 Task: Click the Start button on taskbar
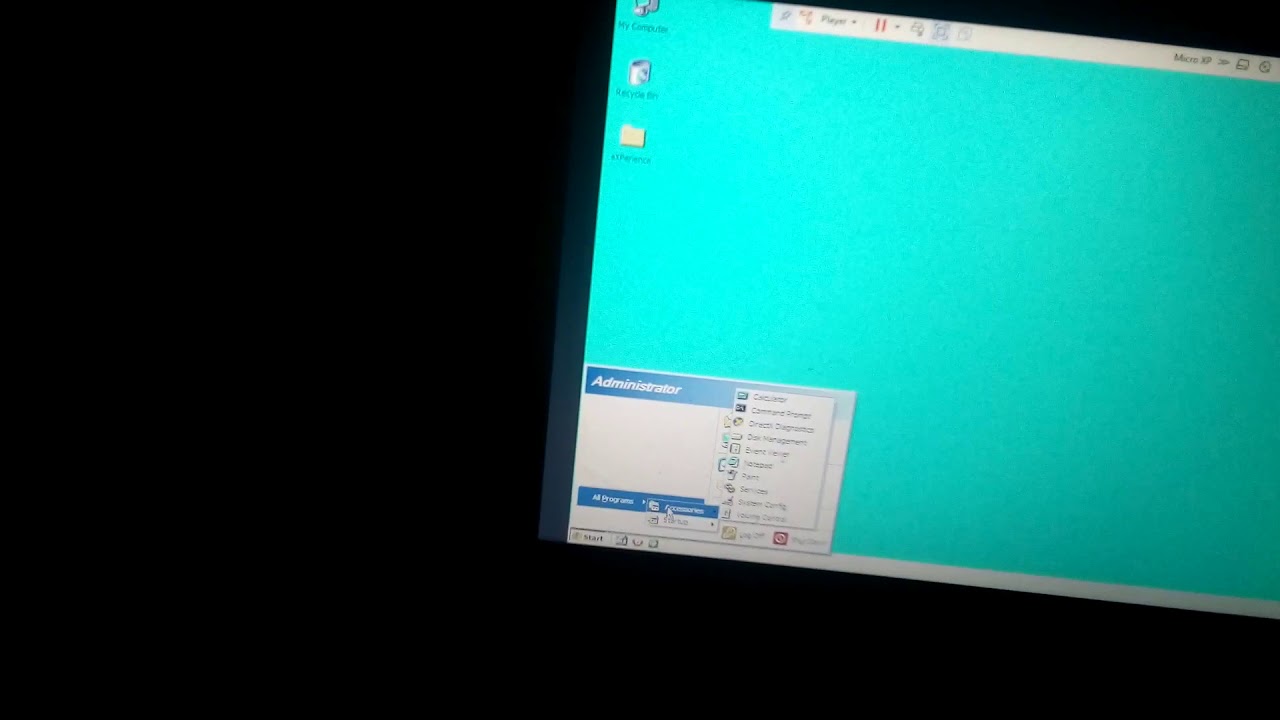click(x=588, y=538)
